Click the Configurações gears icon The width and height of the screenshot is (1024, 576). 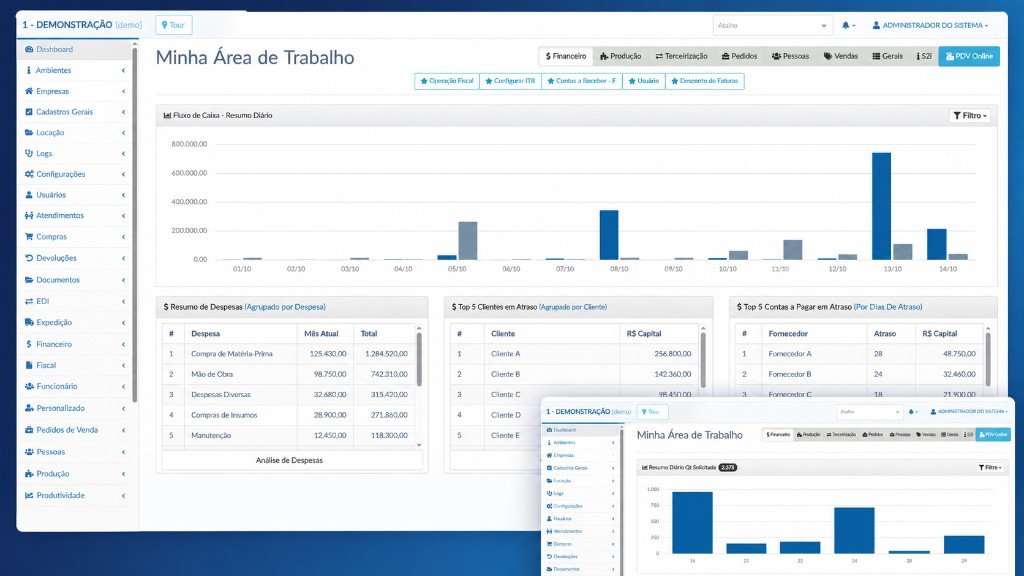[29, 174]
